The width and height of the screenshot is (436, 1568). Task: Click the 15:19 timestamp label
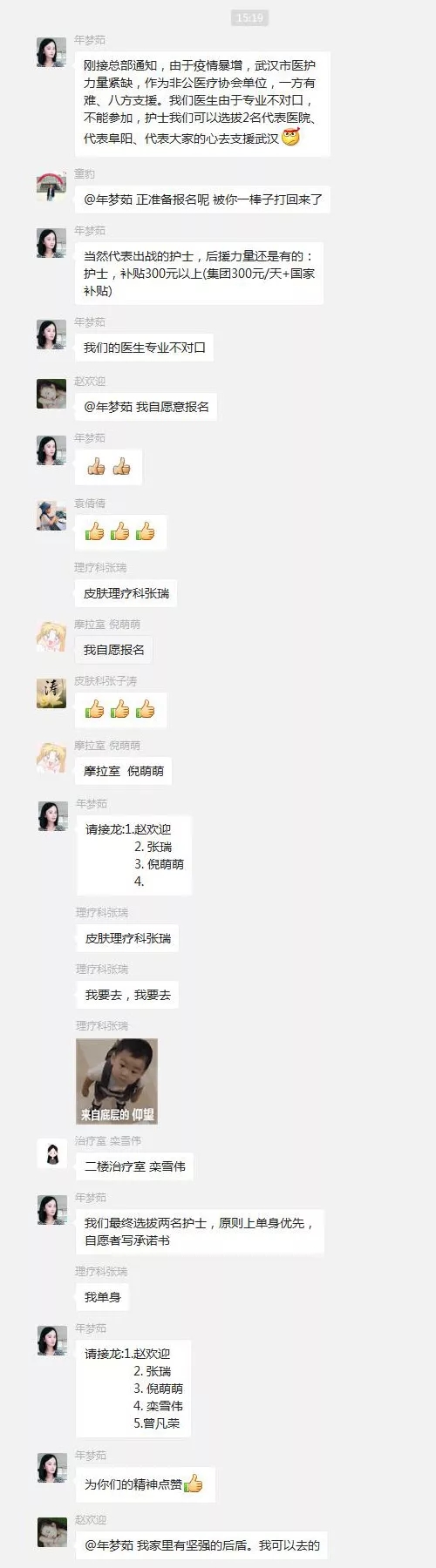click(249, 17)
